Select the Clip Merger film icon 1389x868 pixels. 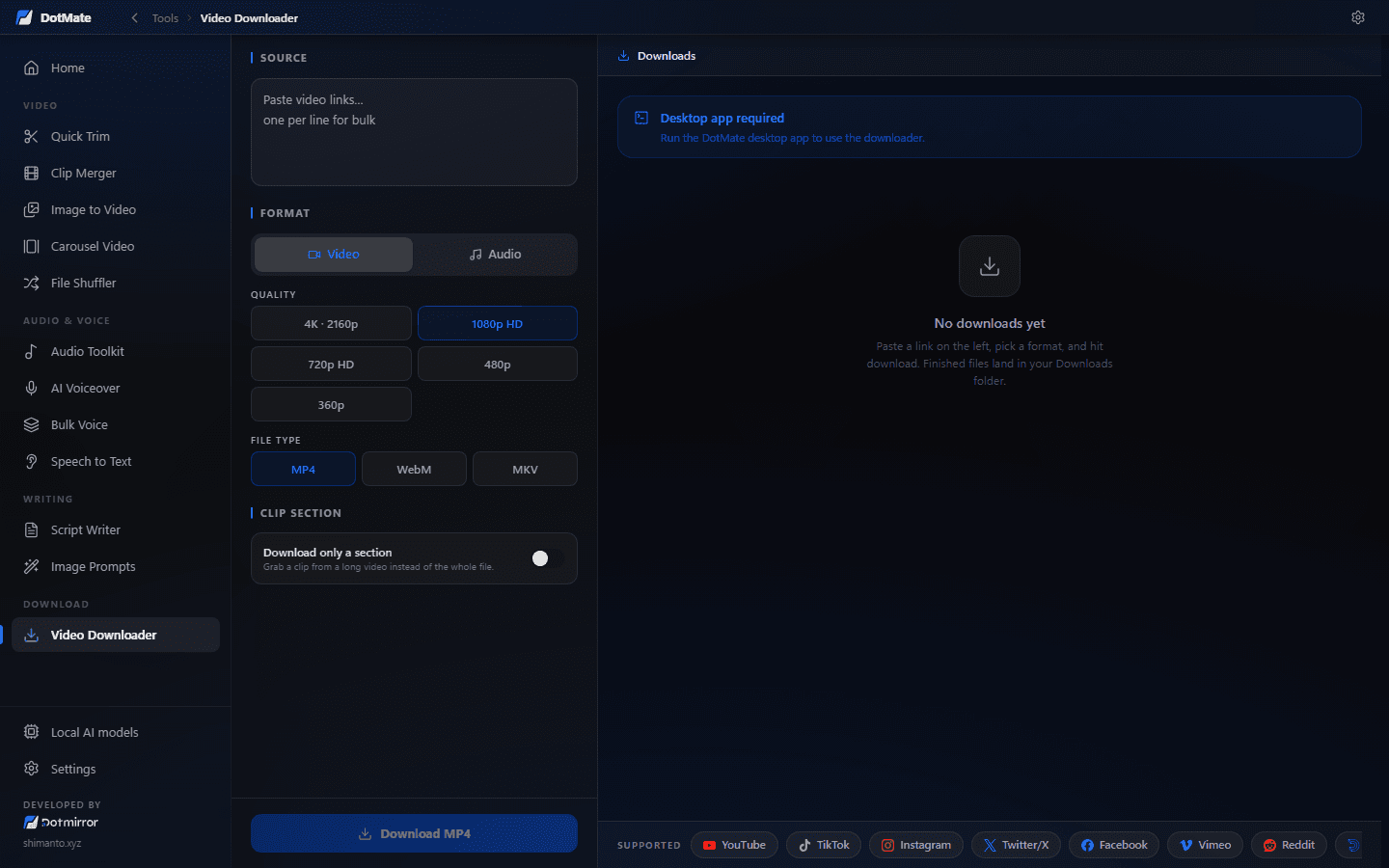coord(31,173)
